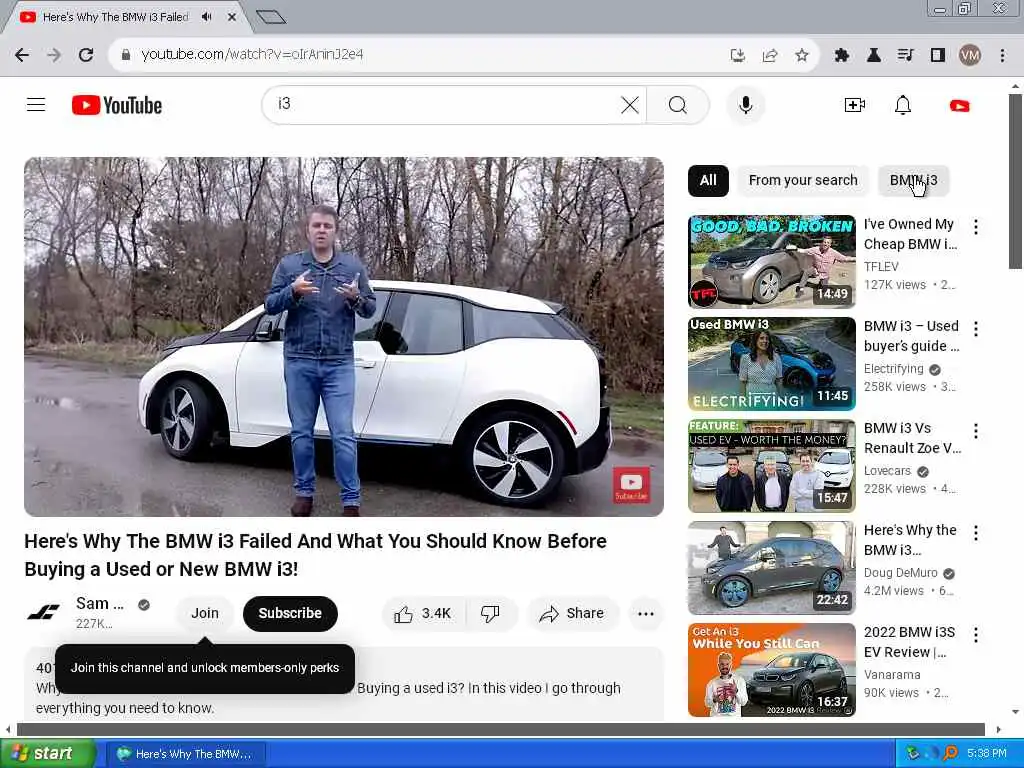Open more actions below the video
1024x768 pixels.
[646, 613]
